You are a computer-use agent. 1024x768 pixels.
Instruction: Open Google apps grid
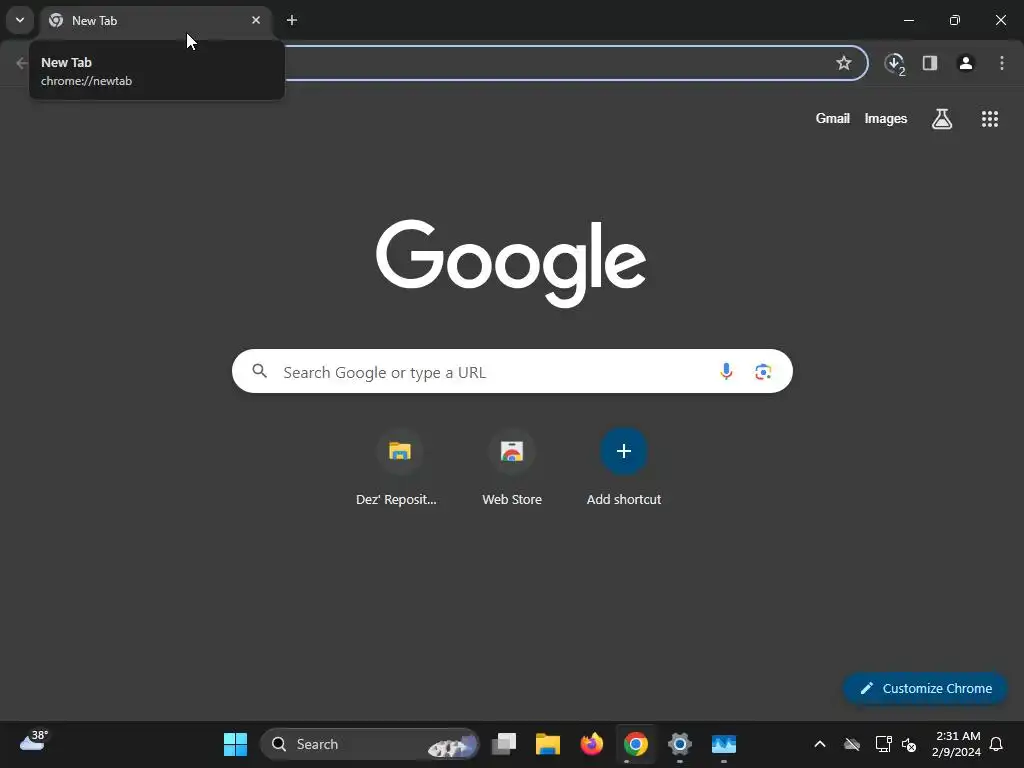click(x=990, y=119)
